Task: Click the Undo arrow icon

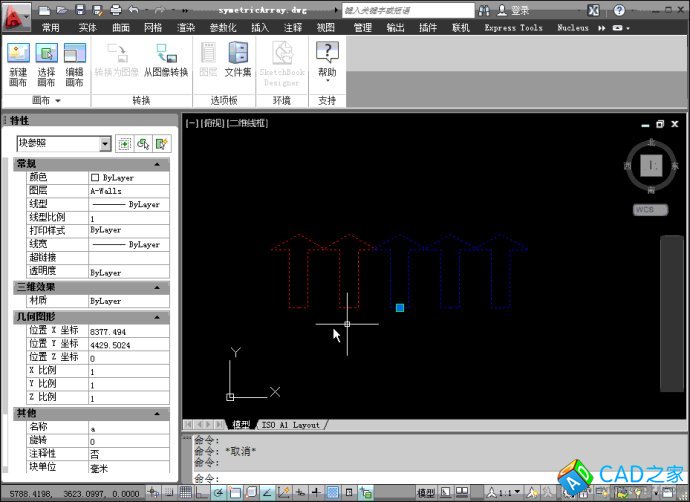Action: coord(134,10)
